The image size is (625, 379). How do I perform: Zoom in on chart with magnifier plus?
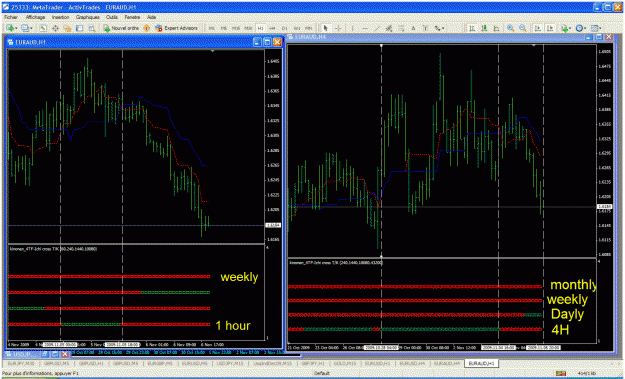[x=510, y=28]
